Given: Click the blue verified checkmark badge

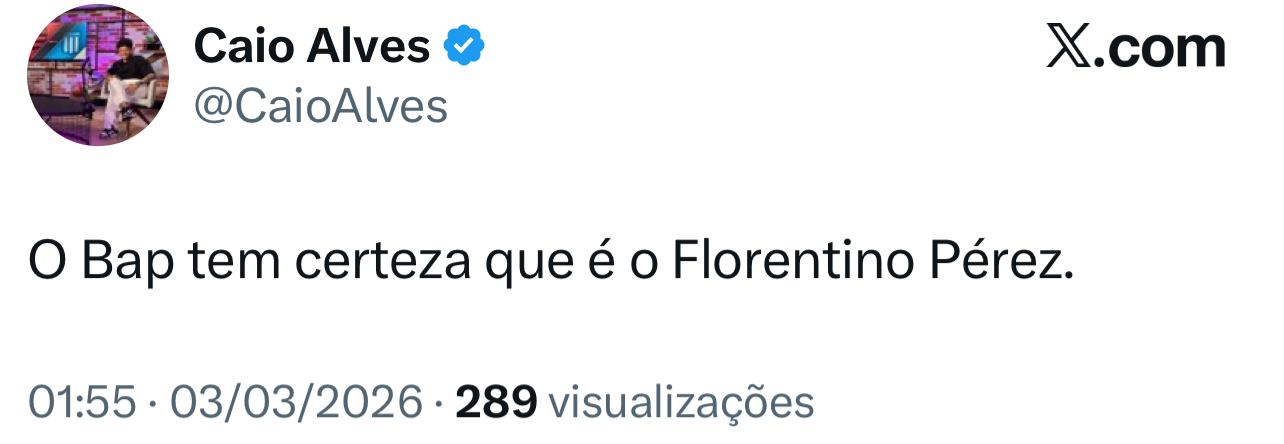Looking at the screenshot, I should coord(464,45).
